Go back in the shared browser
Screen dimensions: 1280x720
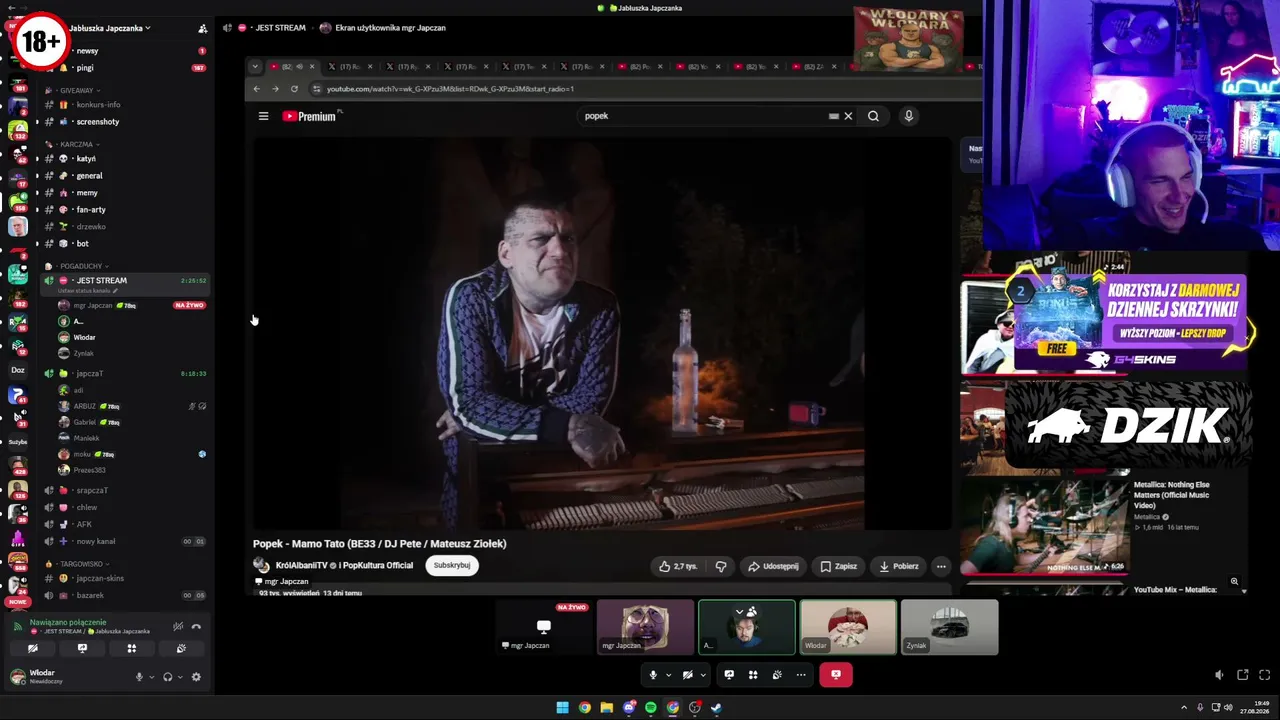pos(256,89)
